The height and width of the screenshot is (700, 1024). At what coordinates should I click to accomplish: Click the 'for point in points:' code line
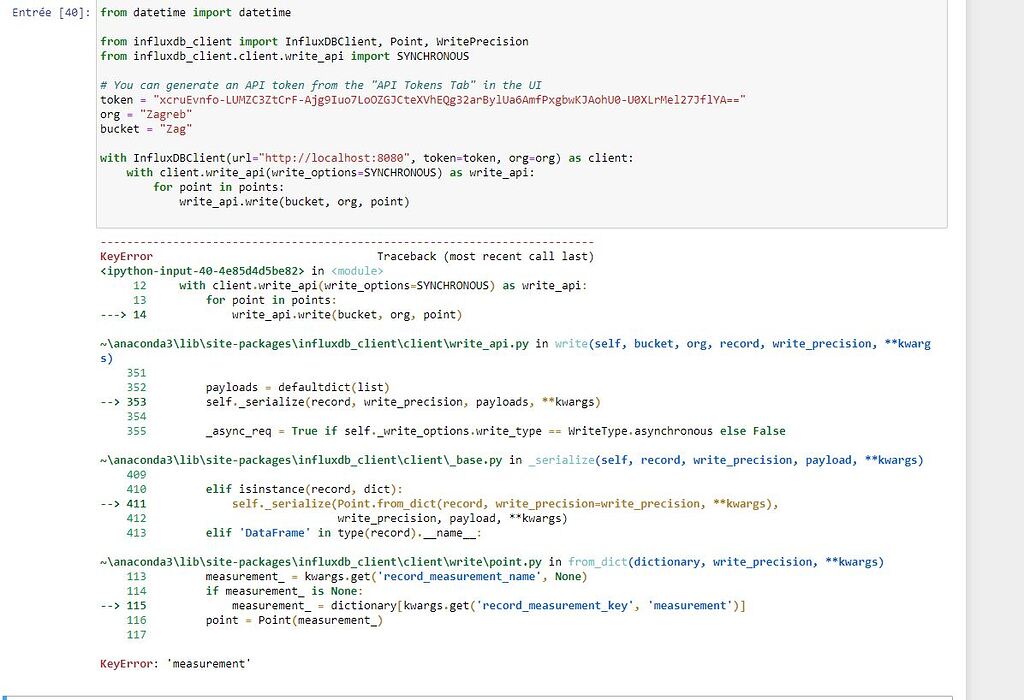click(218, 187)
